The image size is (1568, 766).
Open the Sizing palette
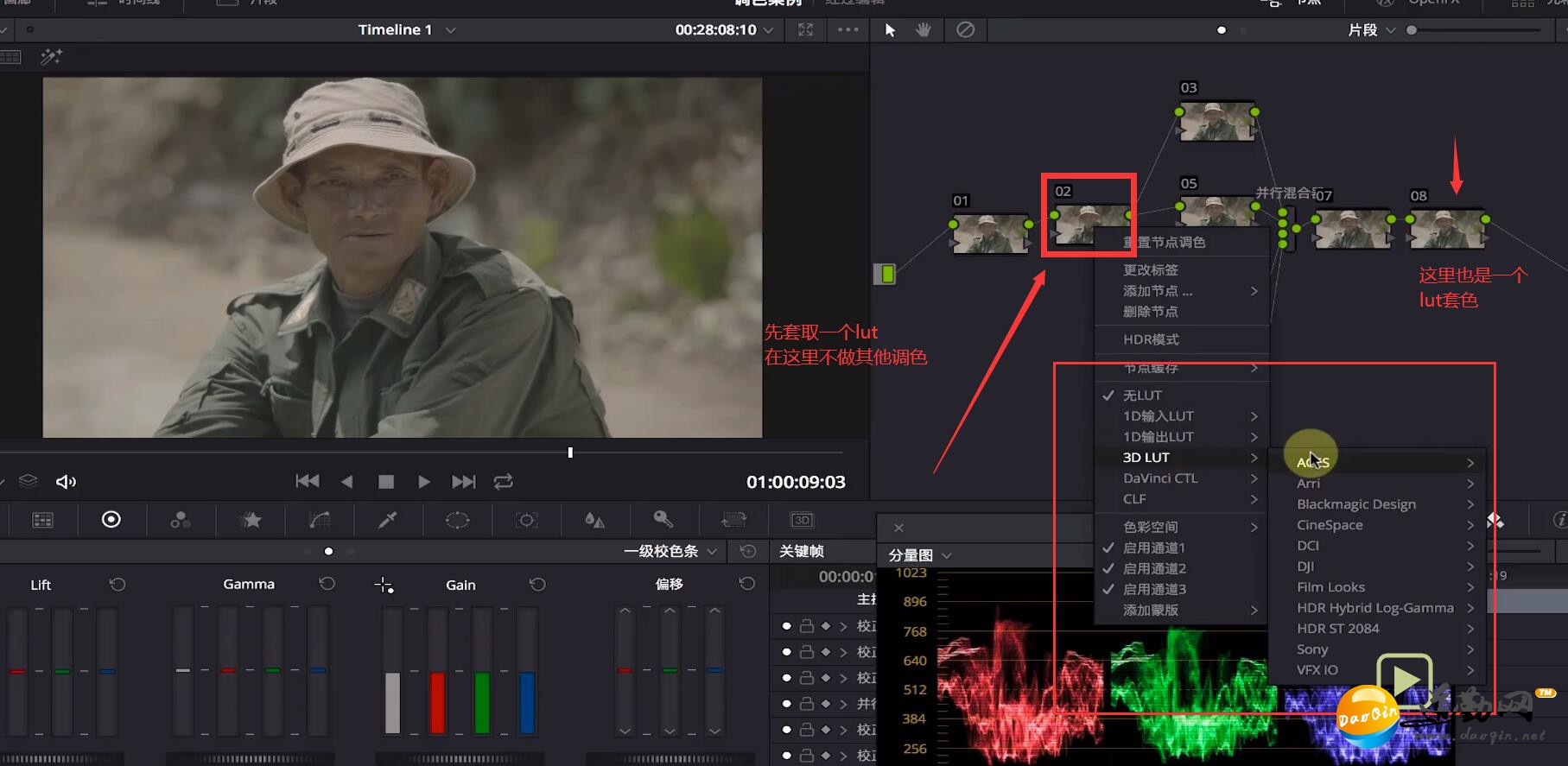point(733,520)
